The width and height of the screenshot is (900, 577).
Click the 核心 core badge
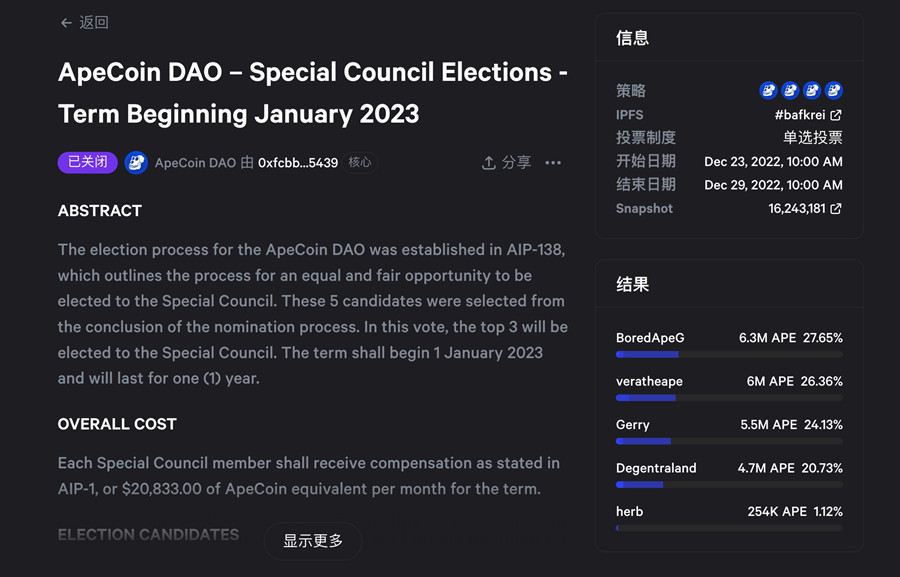pos(360,163)
